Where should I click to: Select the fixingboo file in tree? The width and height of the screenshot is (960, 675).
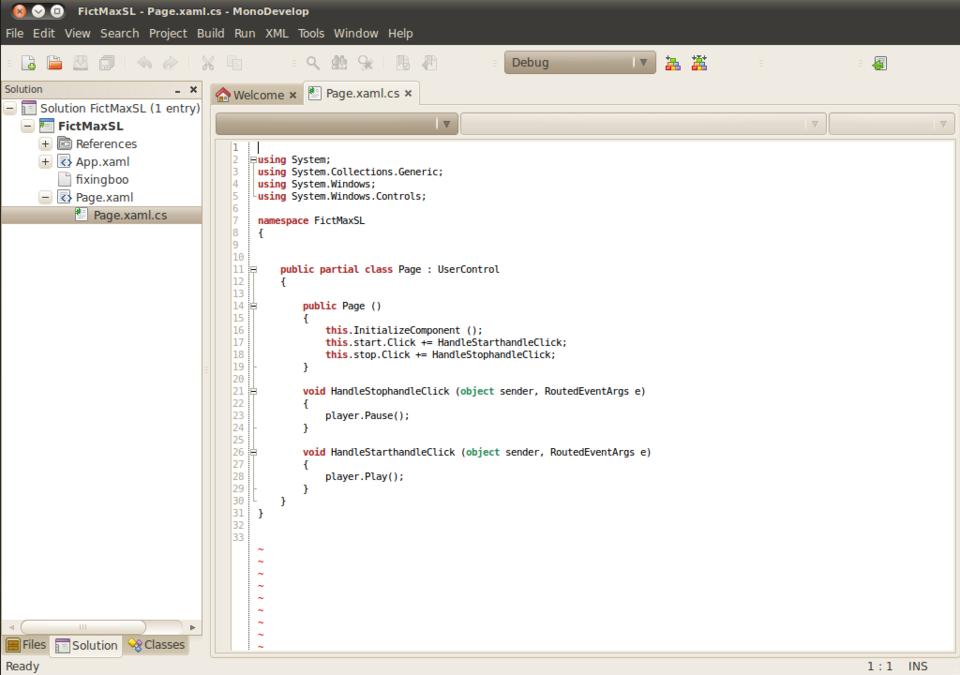pyautogui.click(x=101, y=180)
